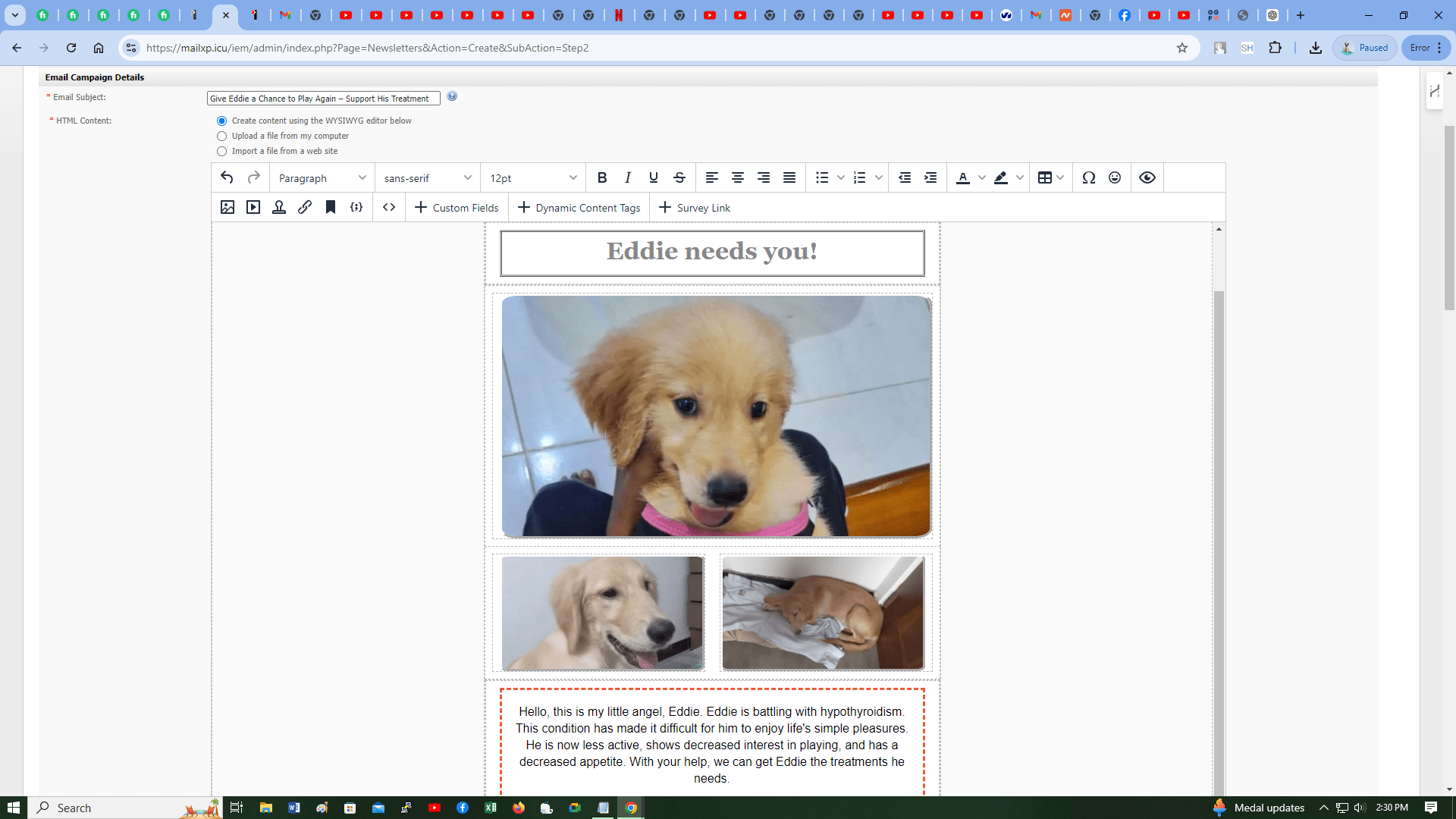
Task: Click the Insert media icon
Action: [253, 207]
